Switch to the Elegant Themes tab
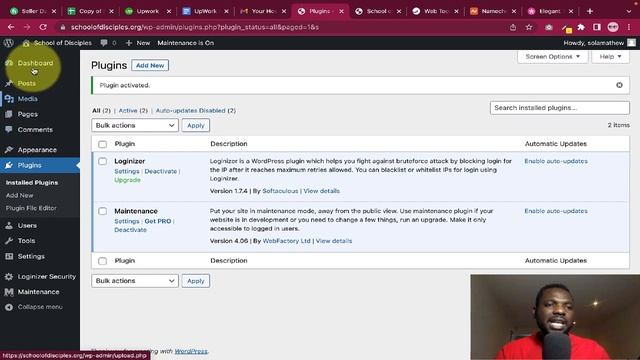 (550, 11)
